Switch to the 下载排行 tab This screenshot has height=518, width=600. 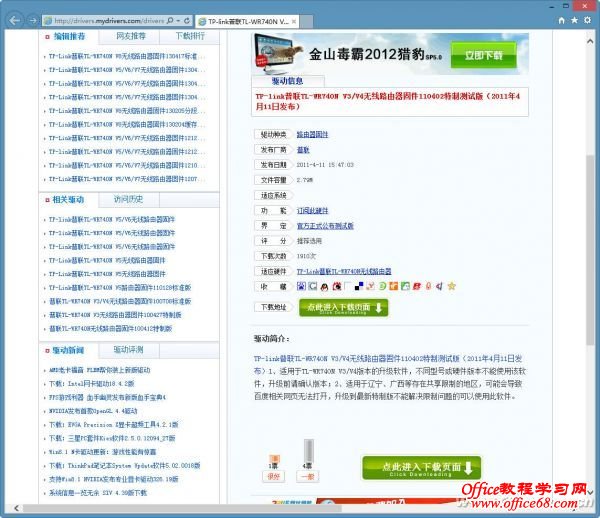pos(190,36)
